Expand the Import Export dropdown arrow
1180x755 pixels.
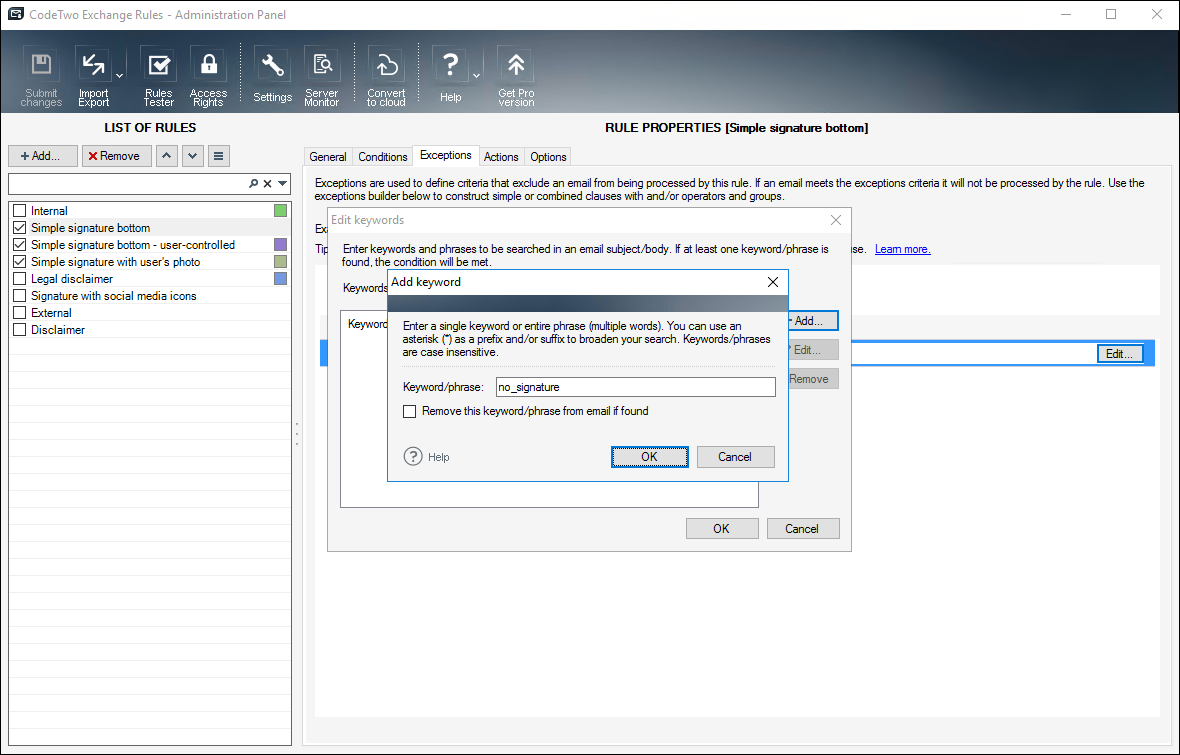120,75
